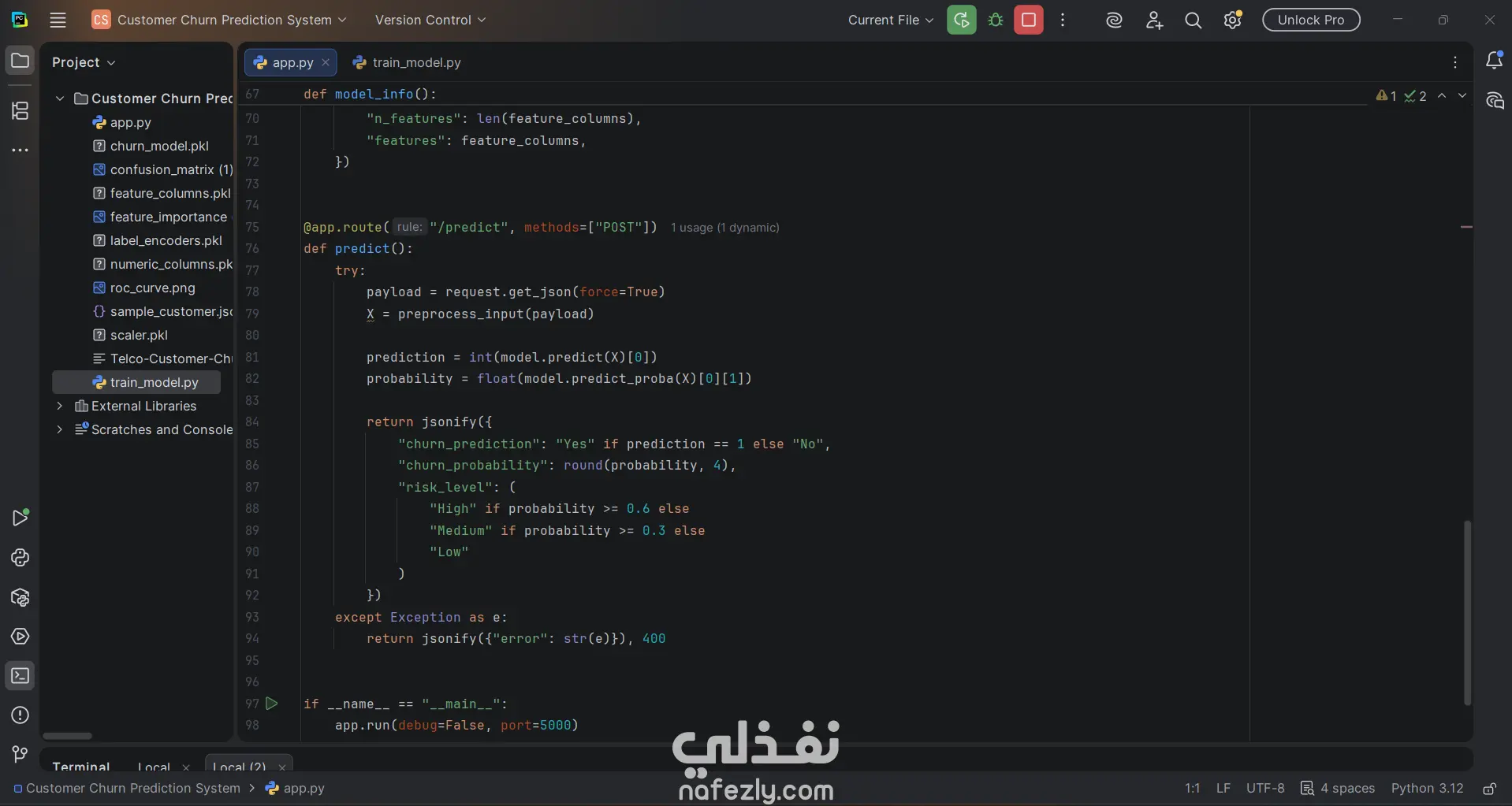The image size is (1512, 806).
Task: Toggle read-only lock in status bar
Action: [x=1489, y=789]
